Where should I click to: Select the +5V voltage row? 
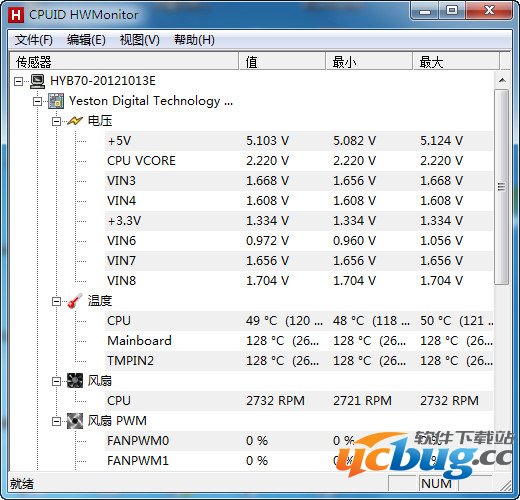point(299,141)
